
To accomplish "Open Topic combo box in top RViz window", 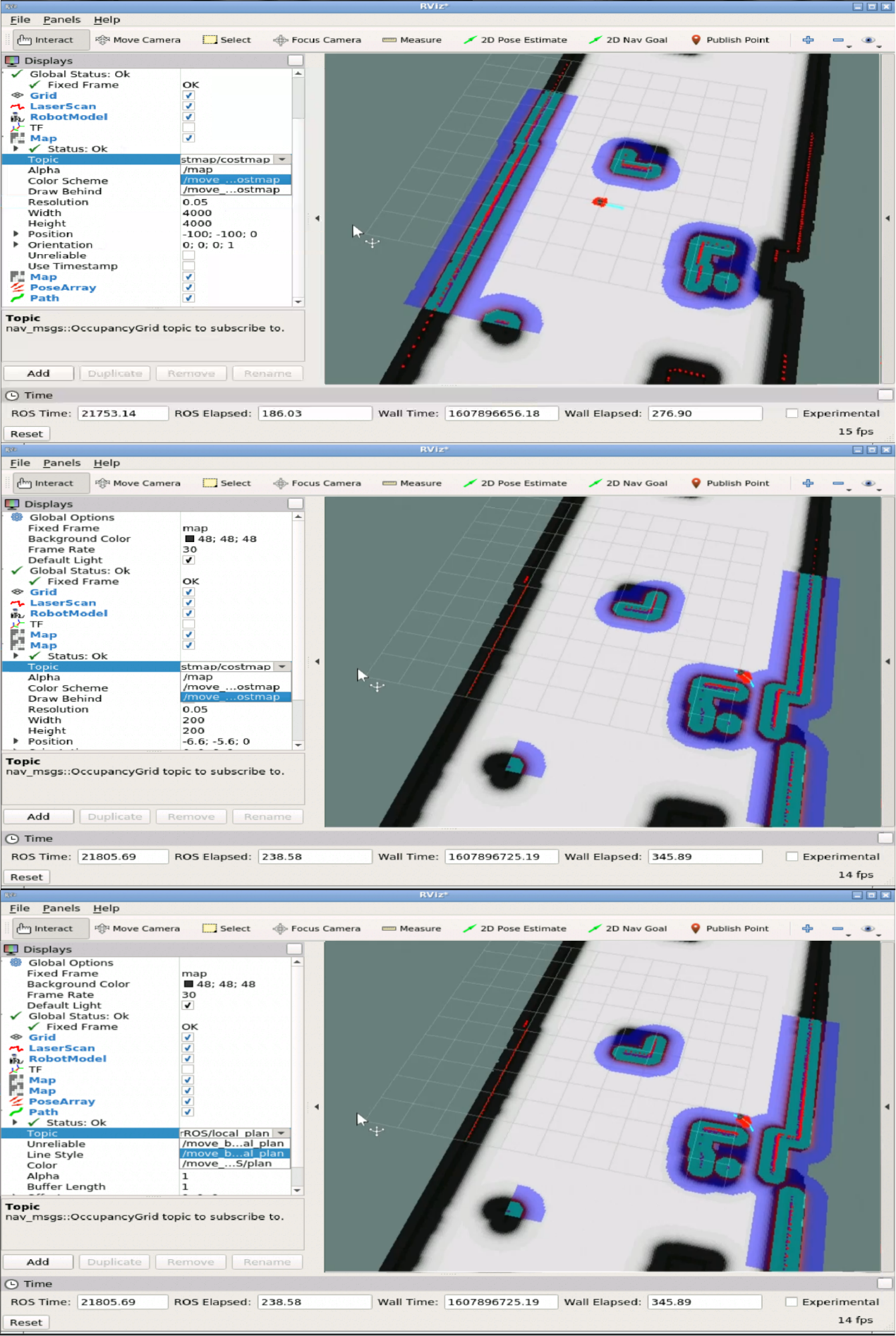I will pyautogui.click(x=236, y=160).
